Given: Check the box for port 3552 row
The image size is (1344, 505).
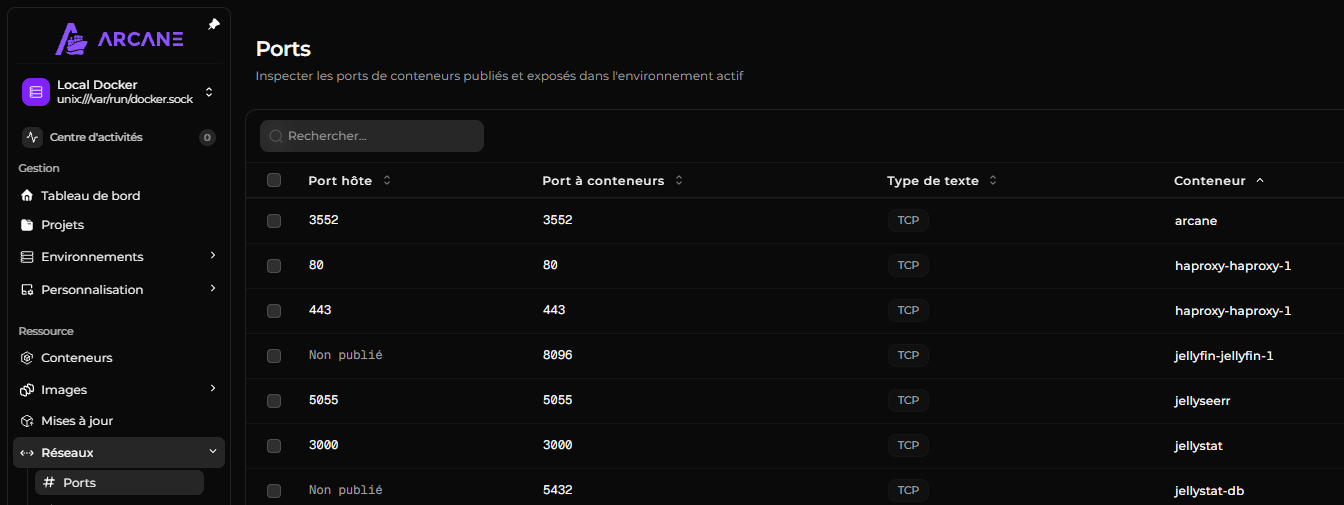Looking at the screenshot, I should point(274,221).
